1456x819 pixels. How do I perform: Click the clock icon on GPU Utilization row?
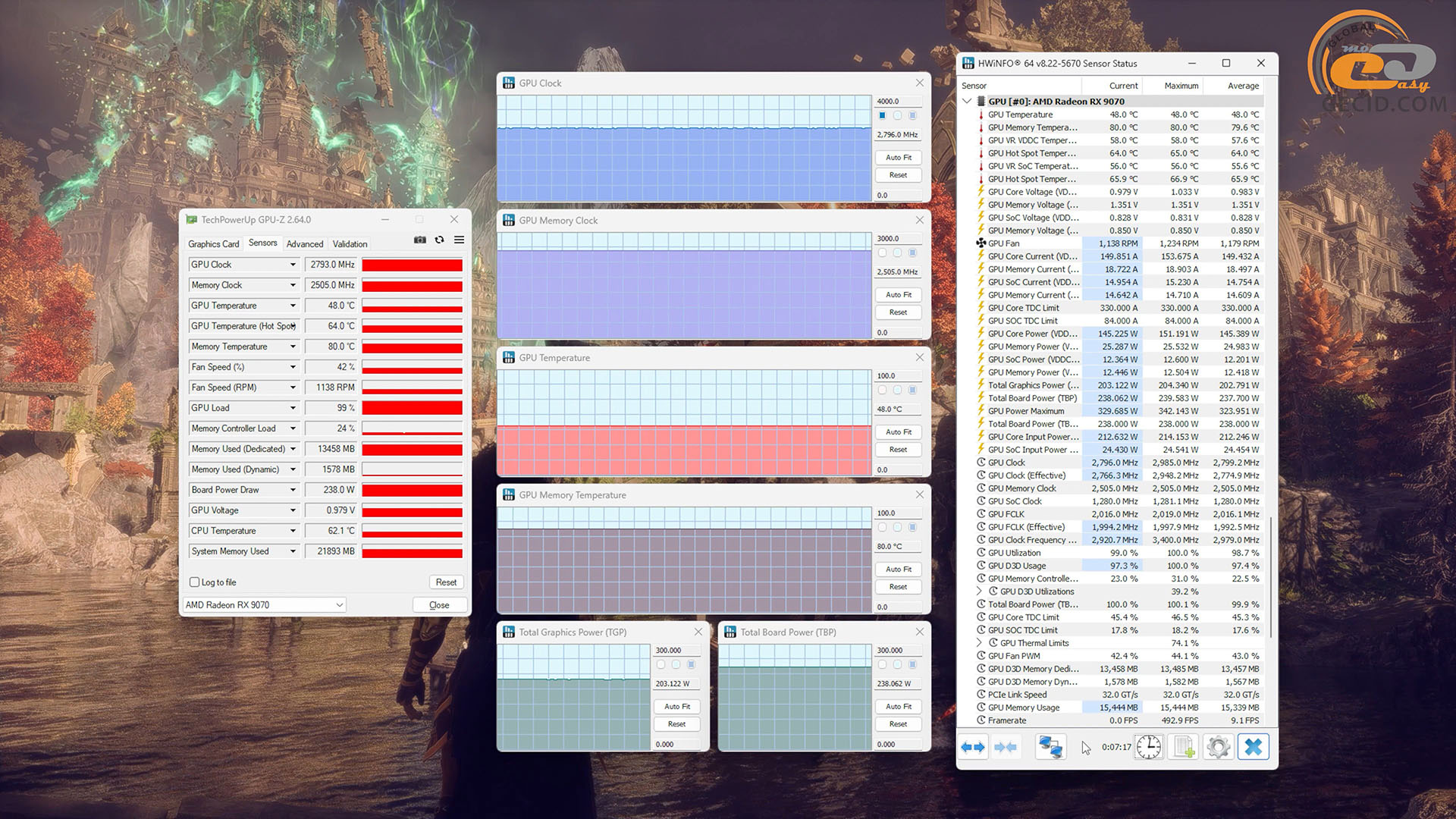[981, 553]
